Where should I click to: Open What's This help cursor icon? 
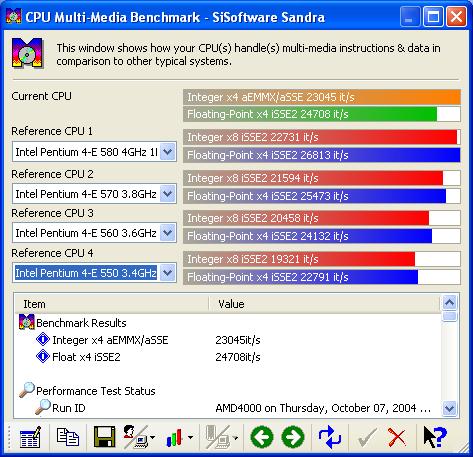[435, 437]
